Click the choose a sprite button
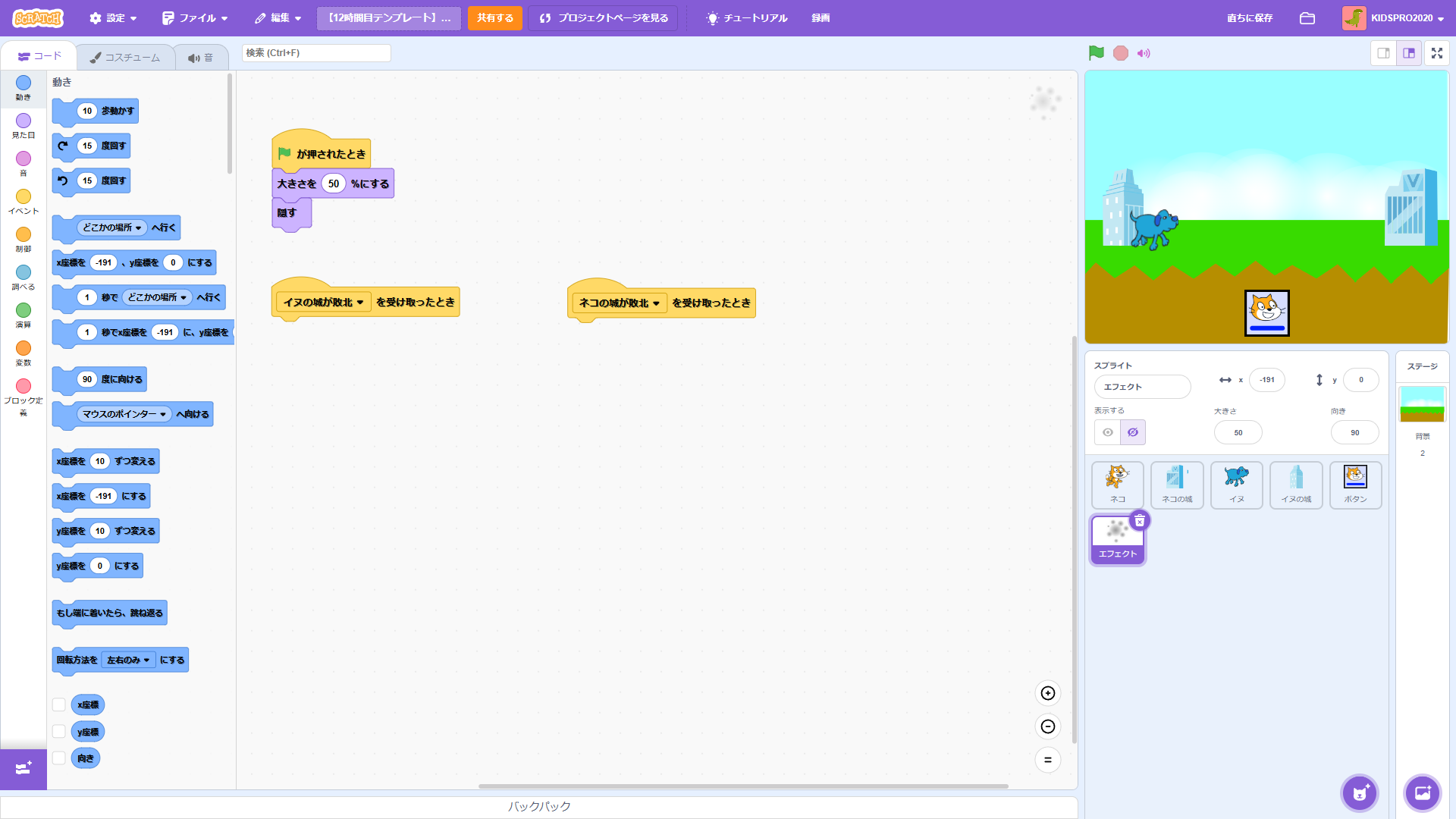This screenshot has height=819, width=1456. tap(1359, 793)
